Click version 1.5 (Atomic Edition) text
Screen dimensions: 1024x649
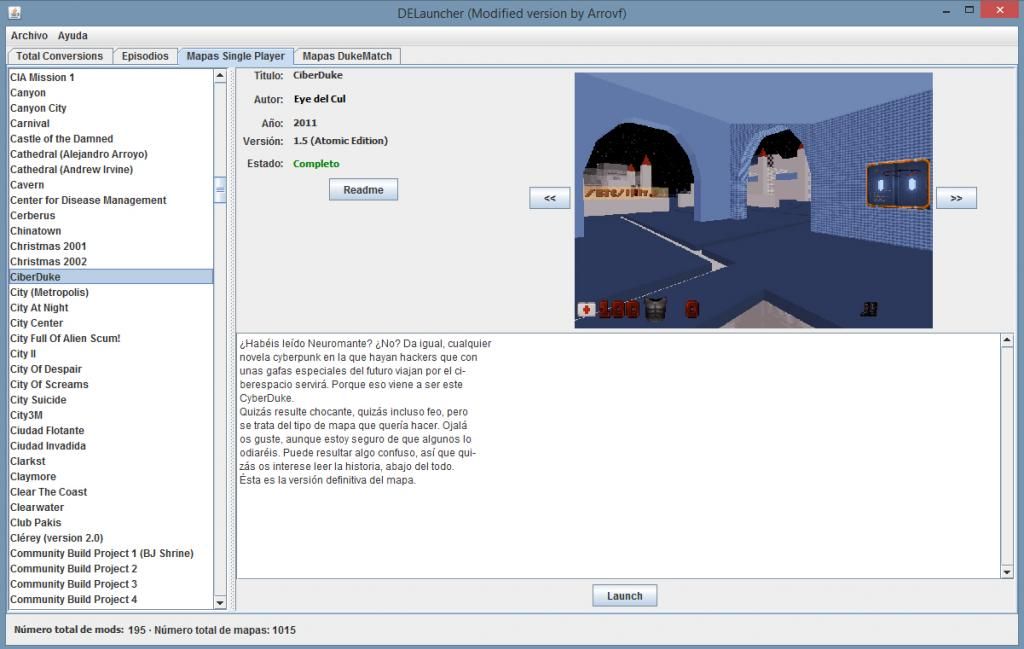340,141
